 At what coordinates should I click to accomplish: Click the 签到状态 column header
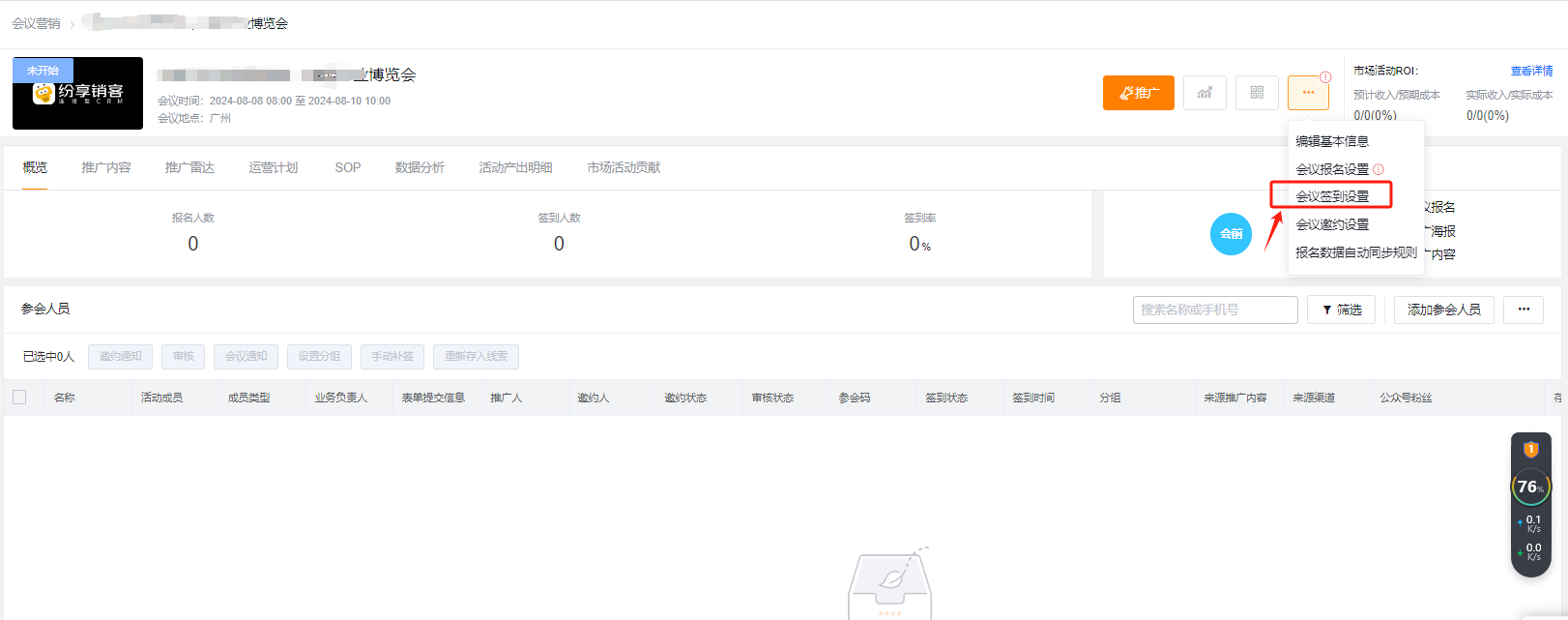point(946,398)
